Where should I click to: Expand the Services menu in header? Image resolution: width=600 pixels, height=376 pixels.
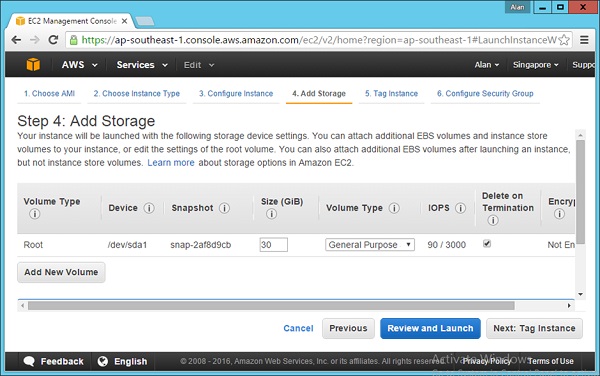[x=142, y=65]
